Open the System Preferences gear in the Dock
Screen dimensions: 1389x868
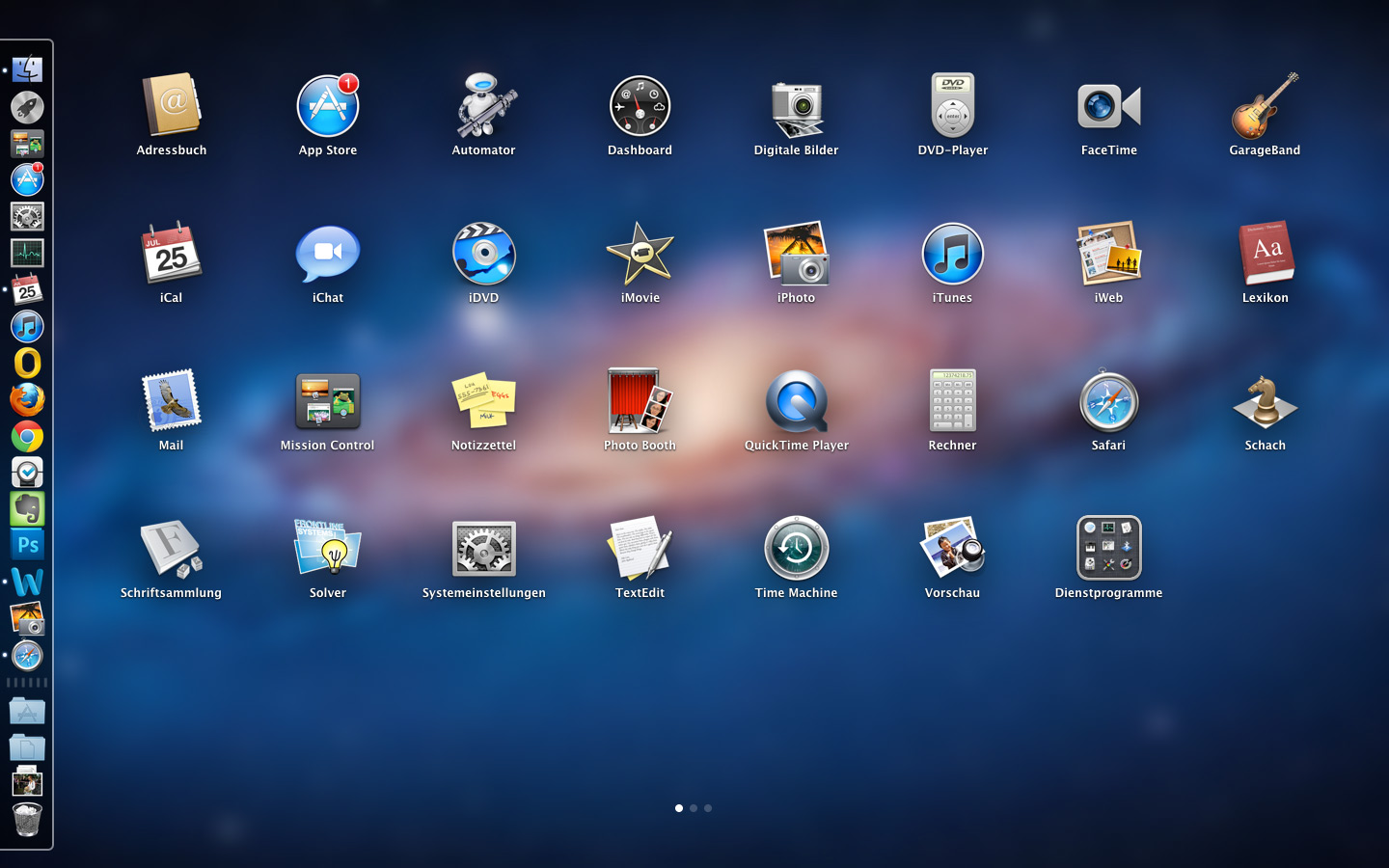click(x=27, y=216)
